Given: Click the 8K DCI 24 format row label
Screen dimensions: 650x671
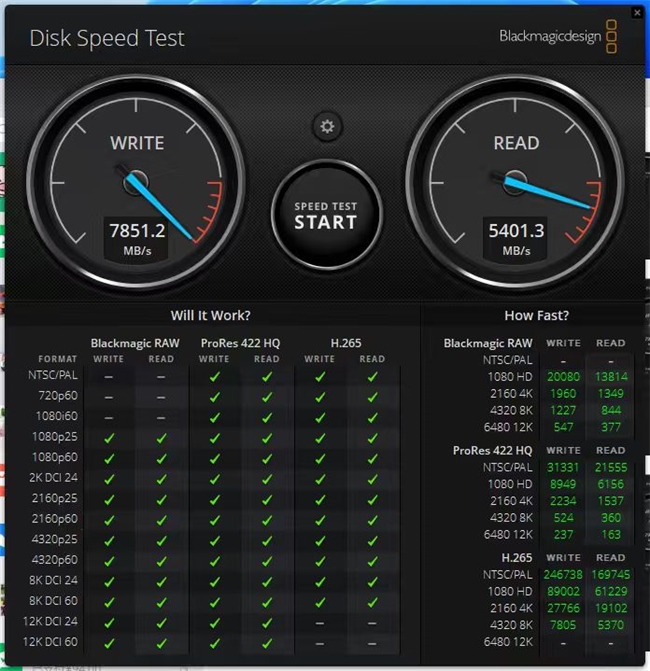Looking at the screenshot, I should pos(53,581).
